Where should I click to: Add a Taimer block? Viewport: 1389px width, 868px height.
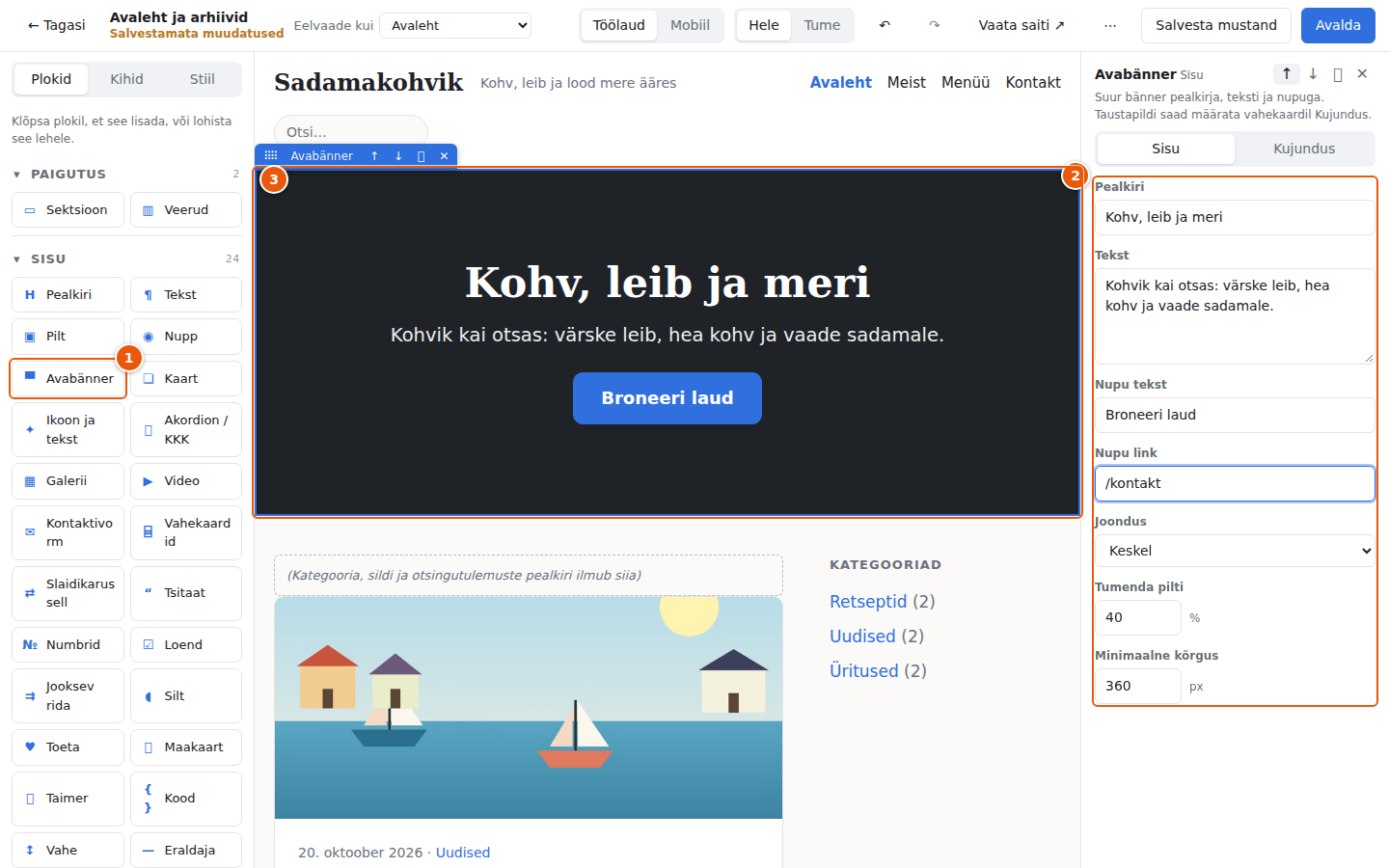click(x=68, y=799)
